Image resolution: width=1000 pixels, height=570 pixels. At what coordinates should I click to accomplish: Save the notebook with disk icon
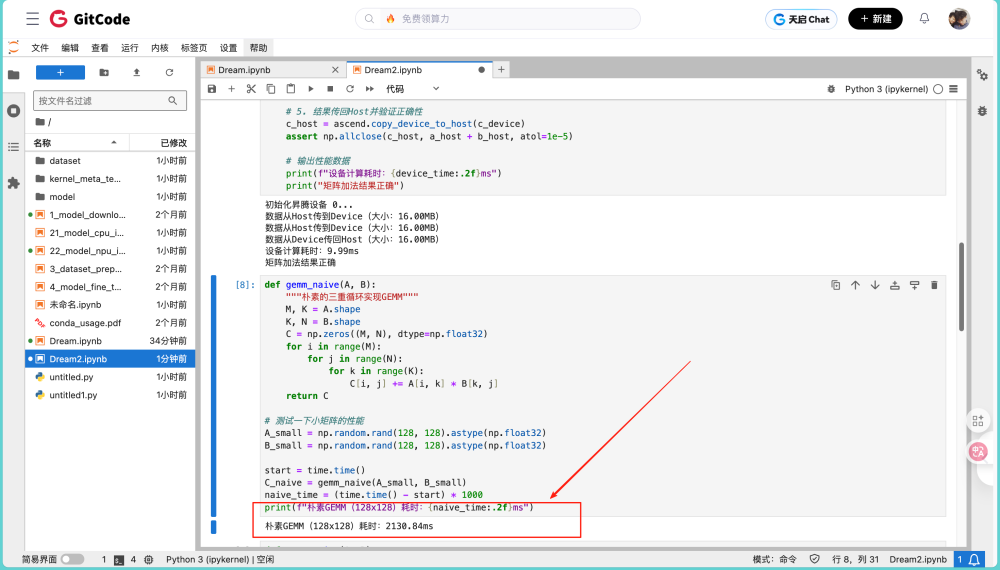pyautogui.click(x=212, y=89)
